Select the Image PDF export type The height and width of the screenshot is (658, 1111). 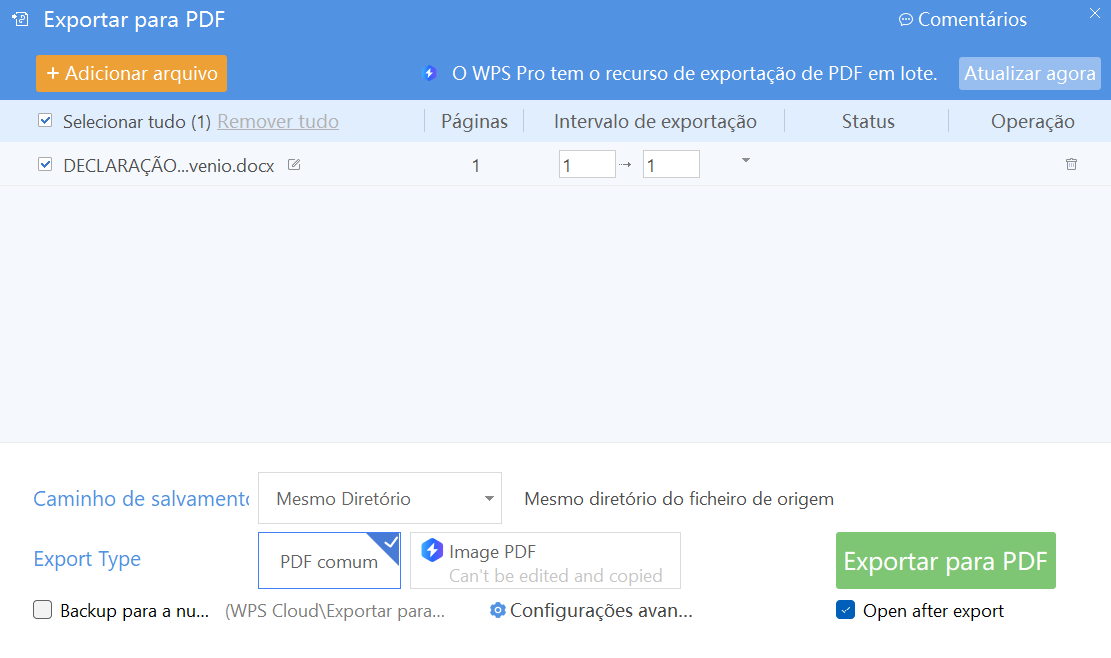coord(545,560)
